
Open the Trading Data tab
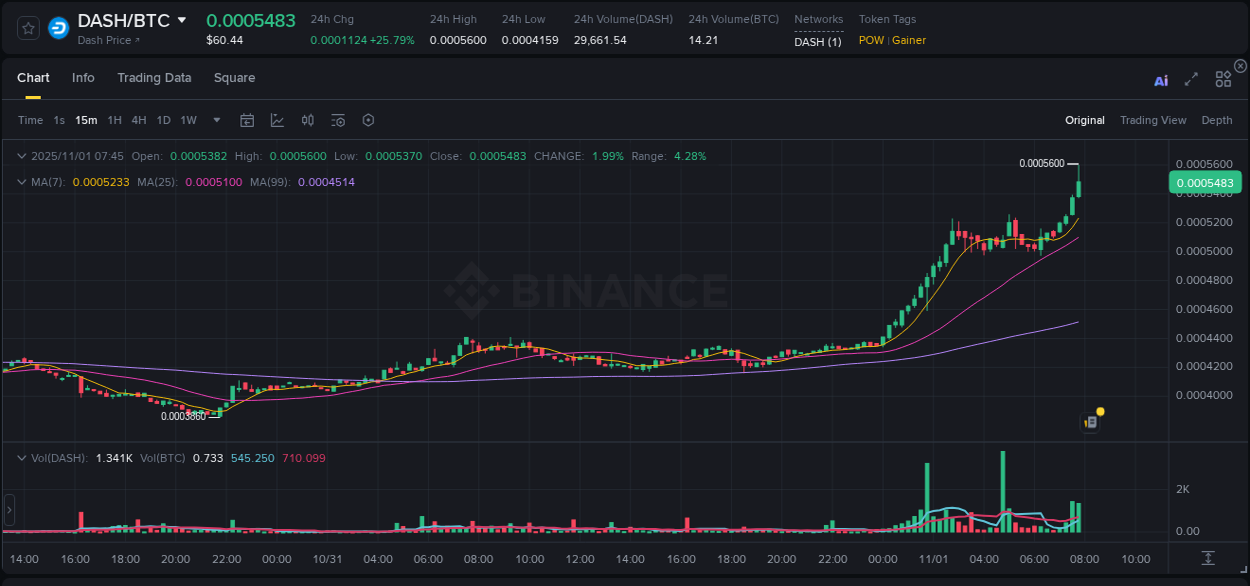point(154,78)
